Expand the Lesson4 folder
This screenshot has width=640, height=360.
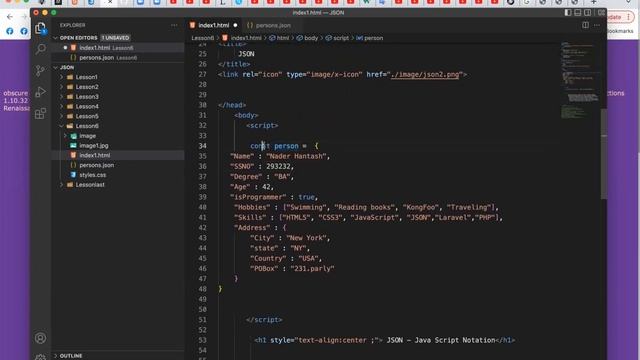(x=87, y=106)
